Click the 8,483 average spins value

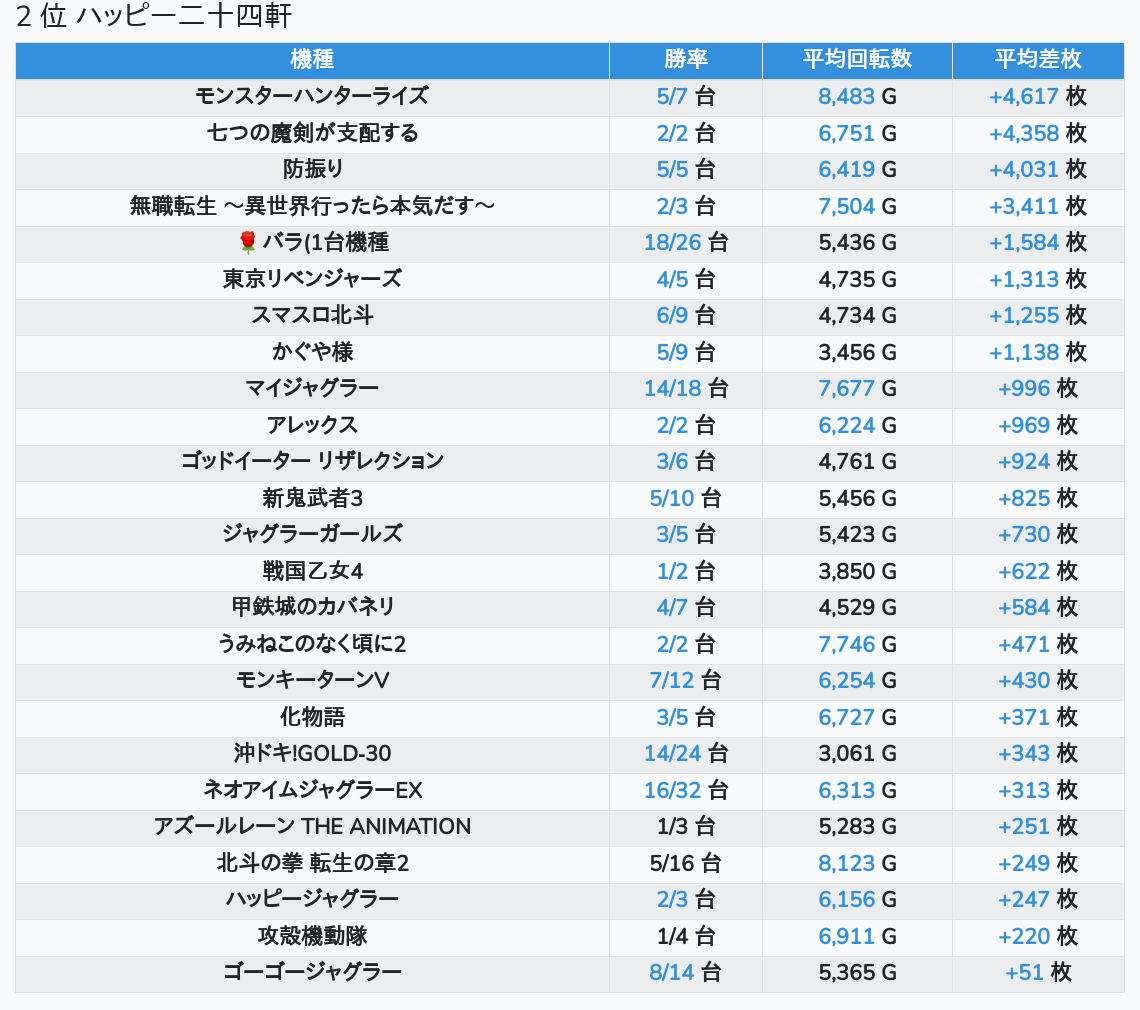(846, 97)
